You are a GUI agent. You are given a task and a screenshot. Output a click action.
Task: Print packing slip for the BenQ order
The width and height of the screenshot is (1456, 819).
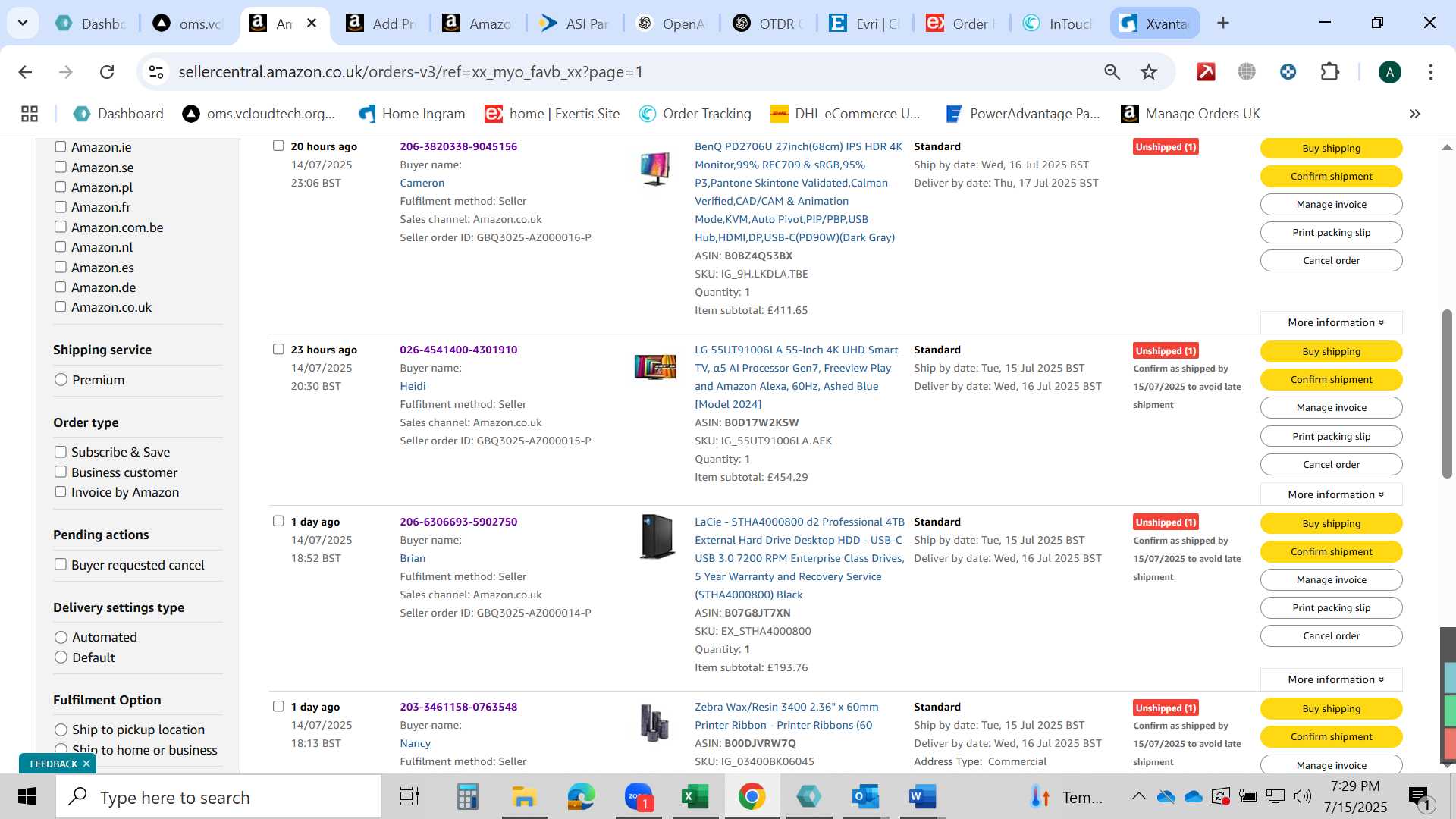point(1331,233)
